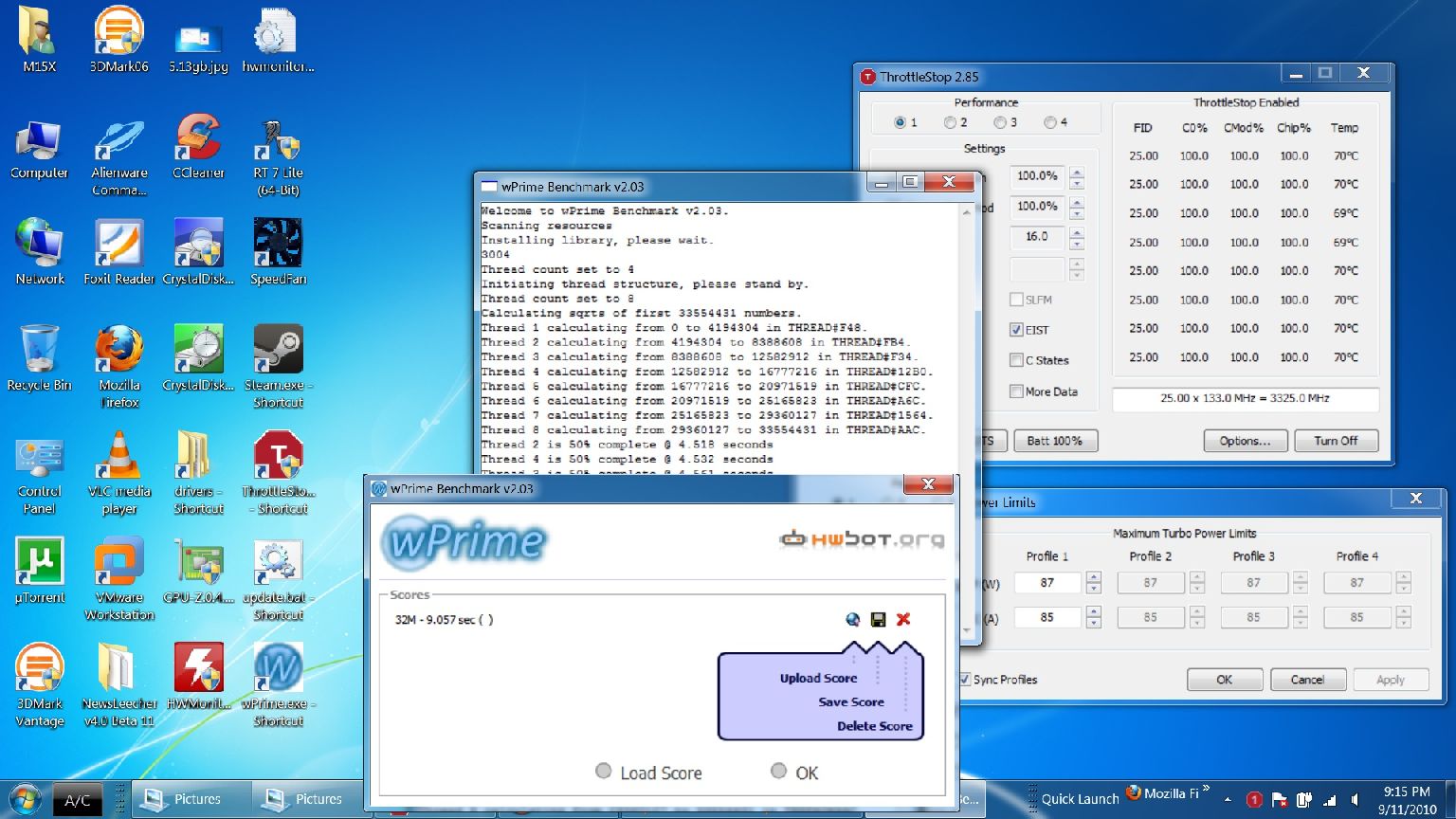
Task: Click the Turn Off button in ThrottleStop
Action: tap(1336, 440)
